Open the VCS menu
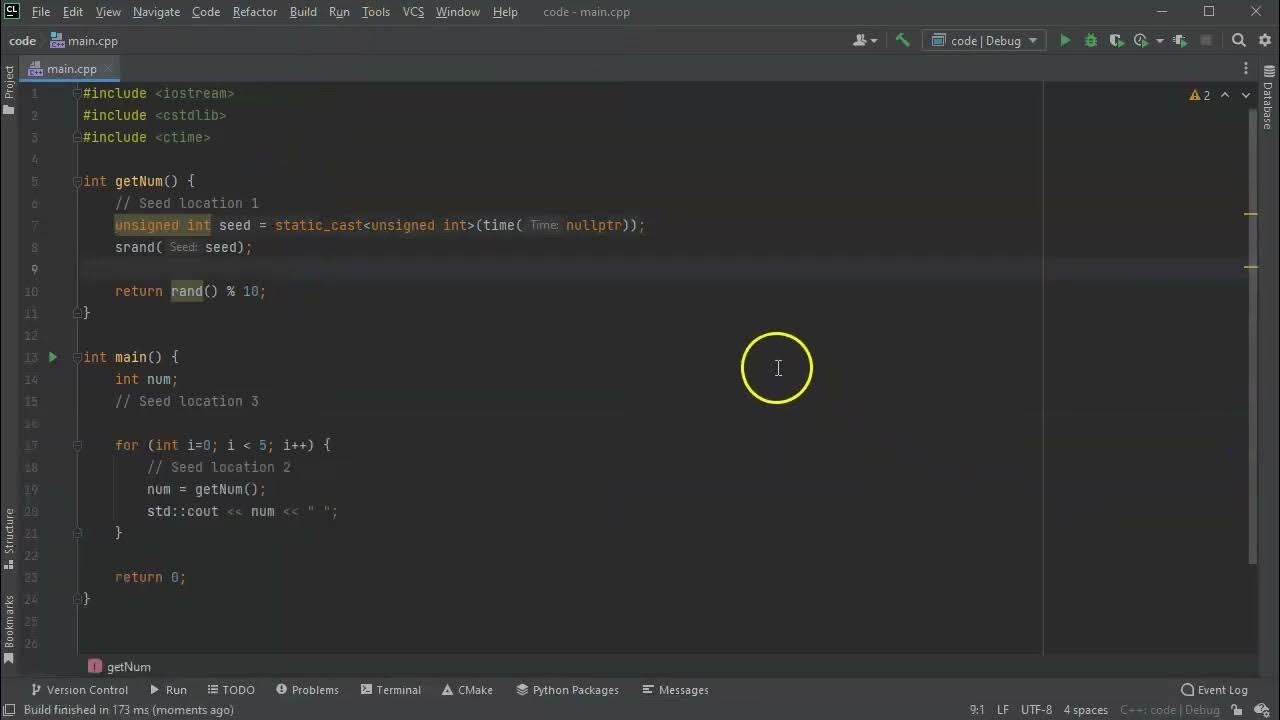 point(413,12)
